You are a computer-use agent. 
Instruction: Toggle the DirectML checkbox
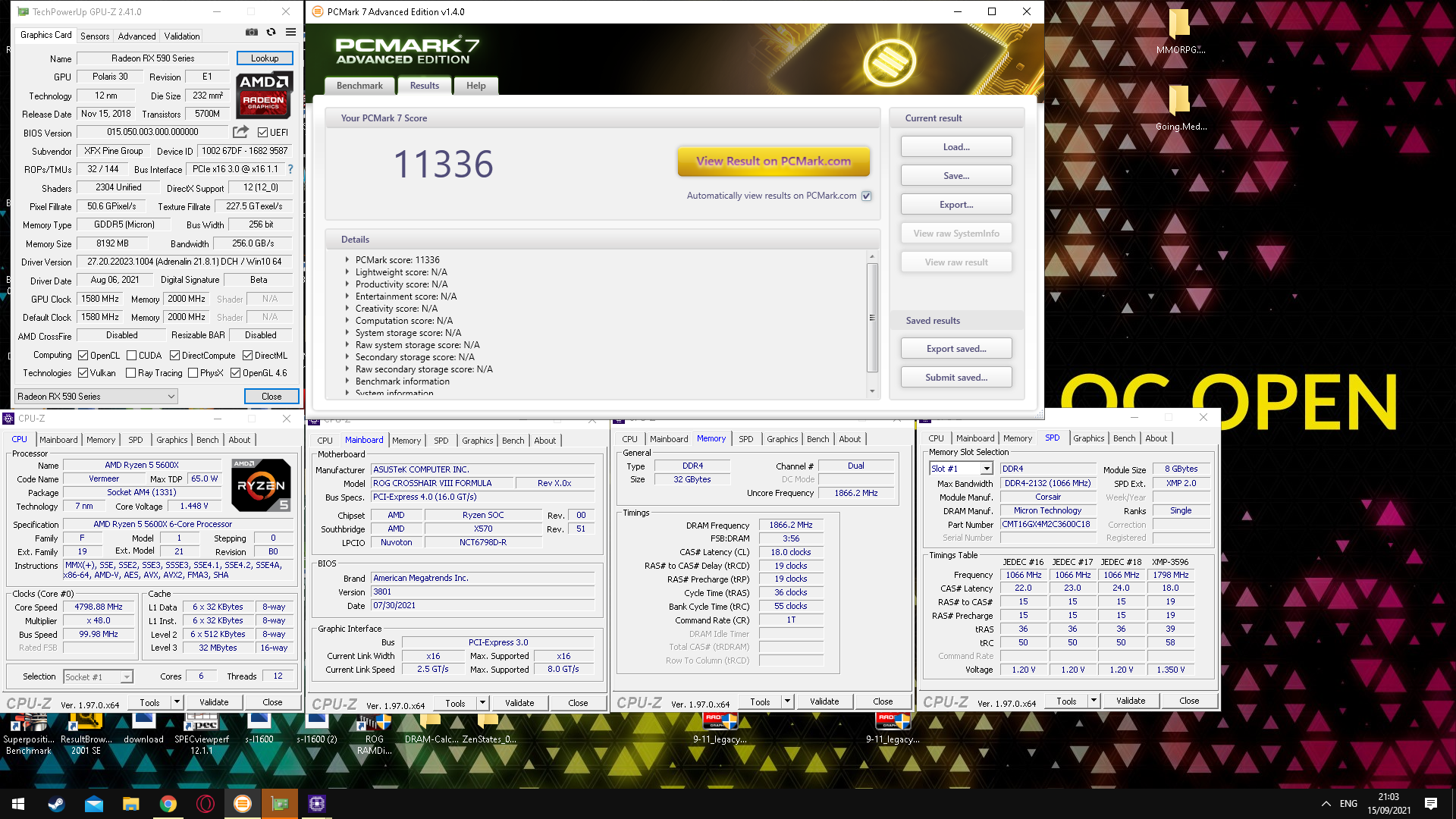point(248,356)
